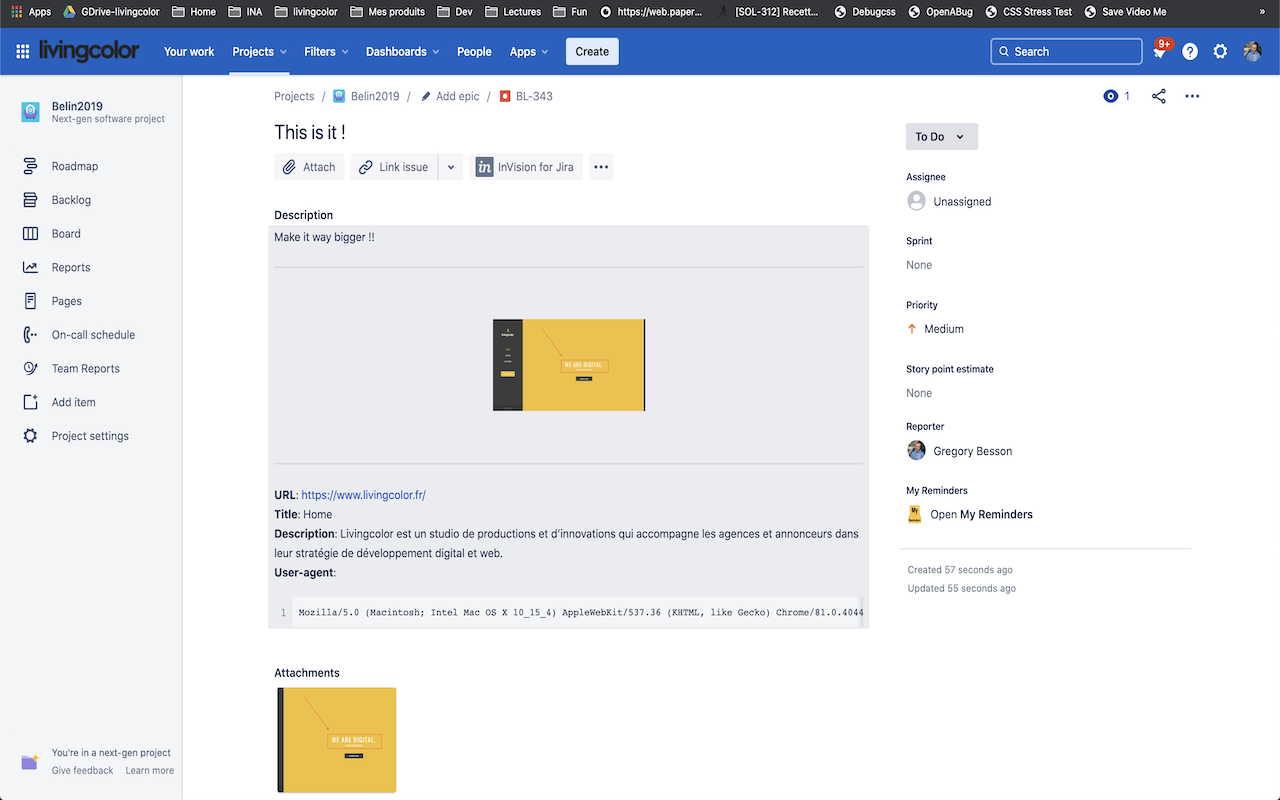Open issue actions three-dot menu

click(x=1192, y=96)
